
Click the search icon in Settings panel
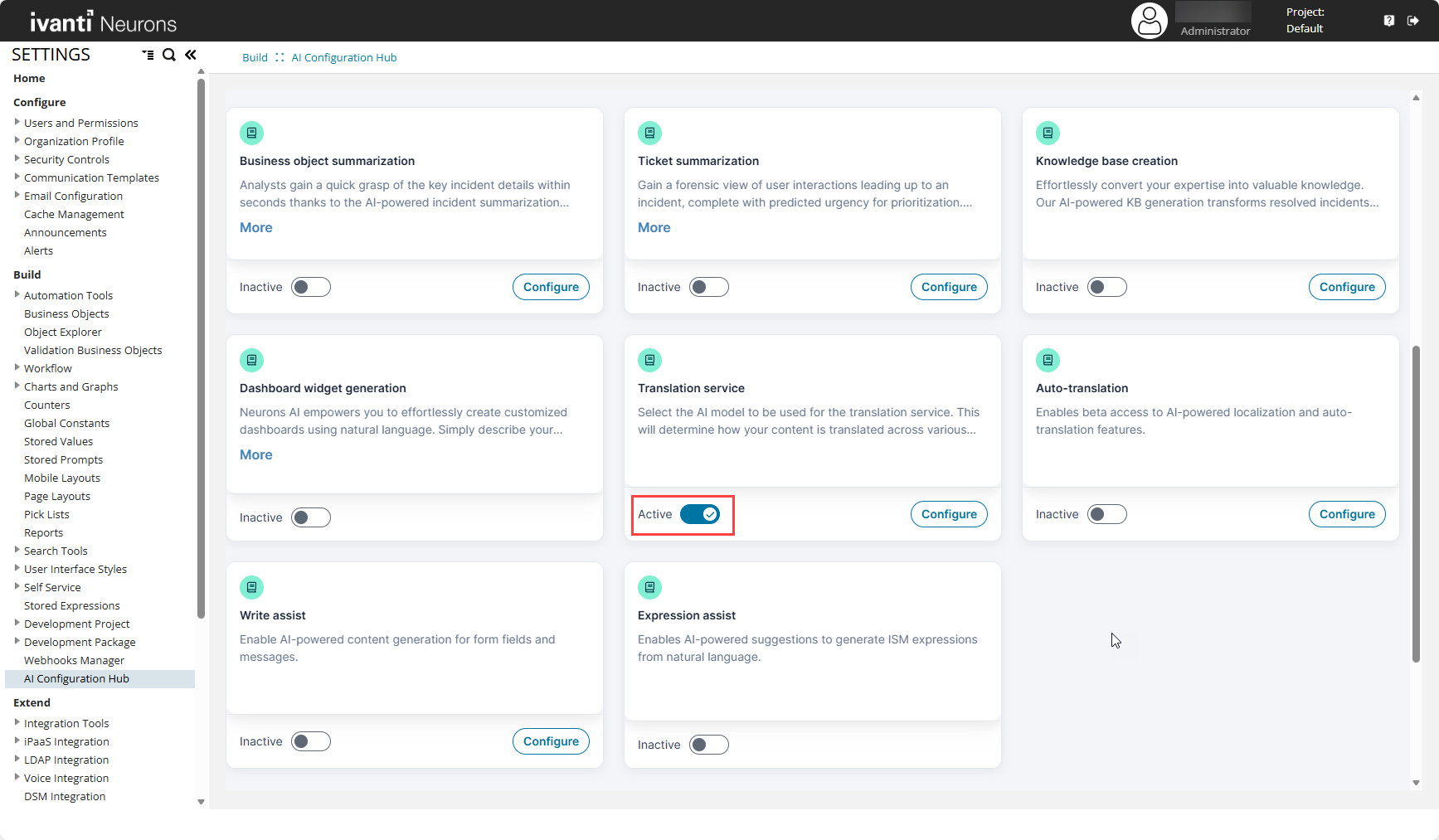pos(169,55)
